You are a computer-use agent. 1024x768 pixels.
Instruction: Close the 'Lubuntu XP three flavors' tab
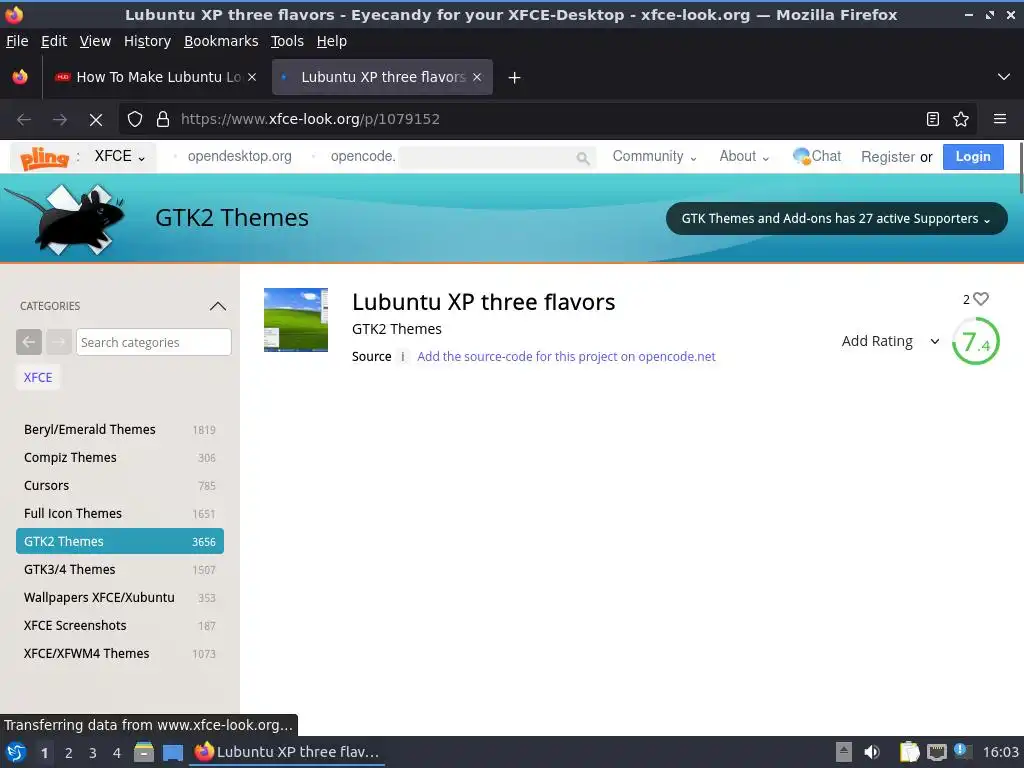point(477,77)
